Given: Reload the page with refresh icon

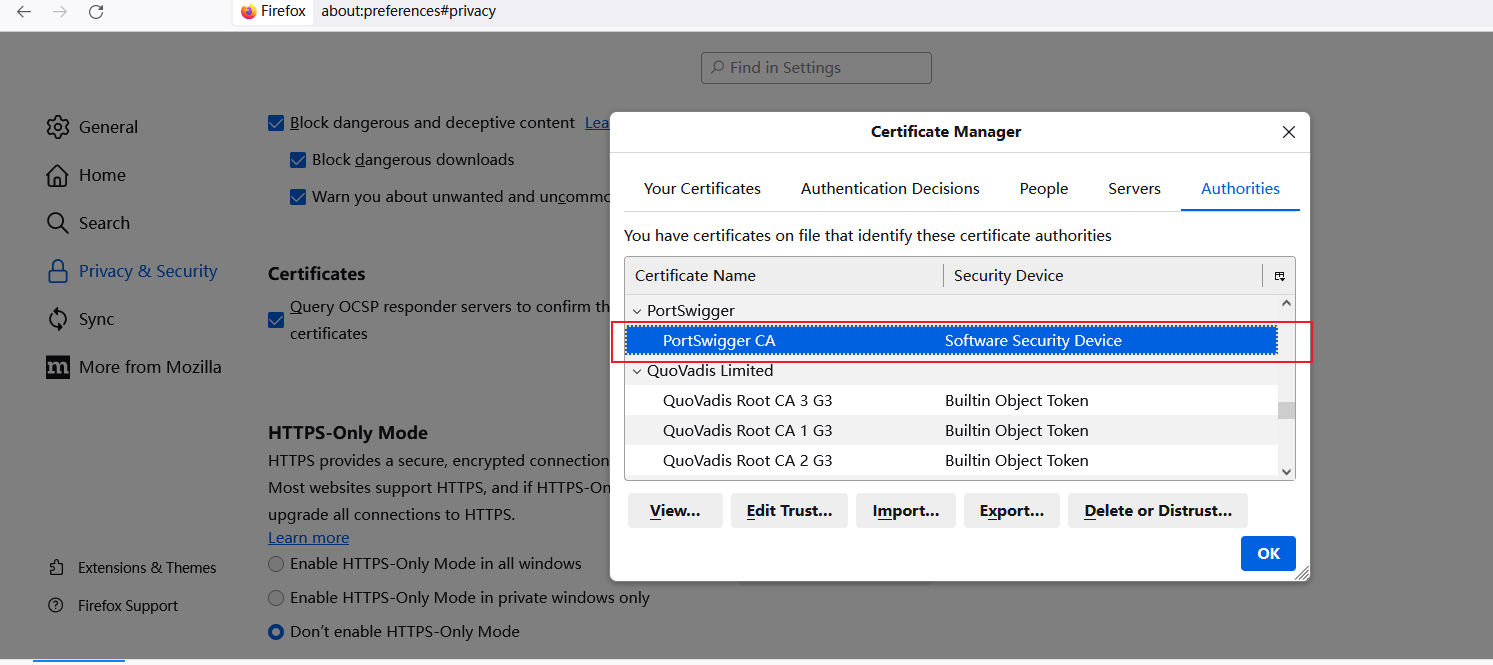Looking at the screenshot, I should [x=96, y=12].
